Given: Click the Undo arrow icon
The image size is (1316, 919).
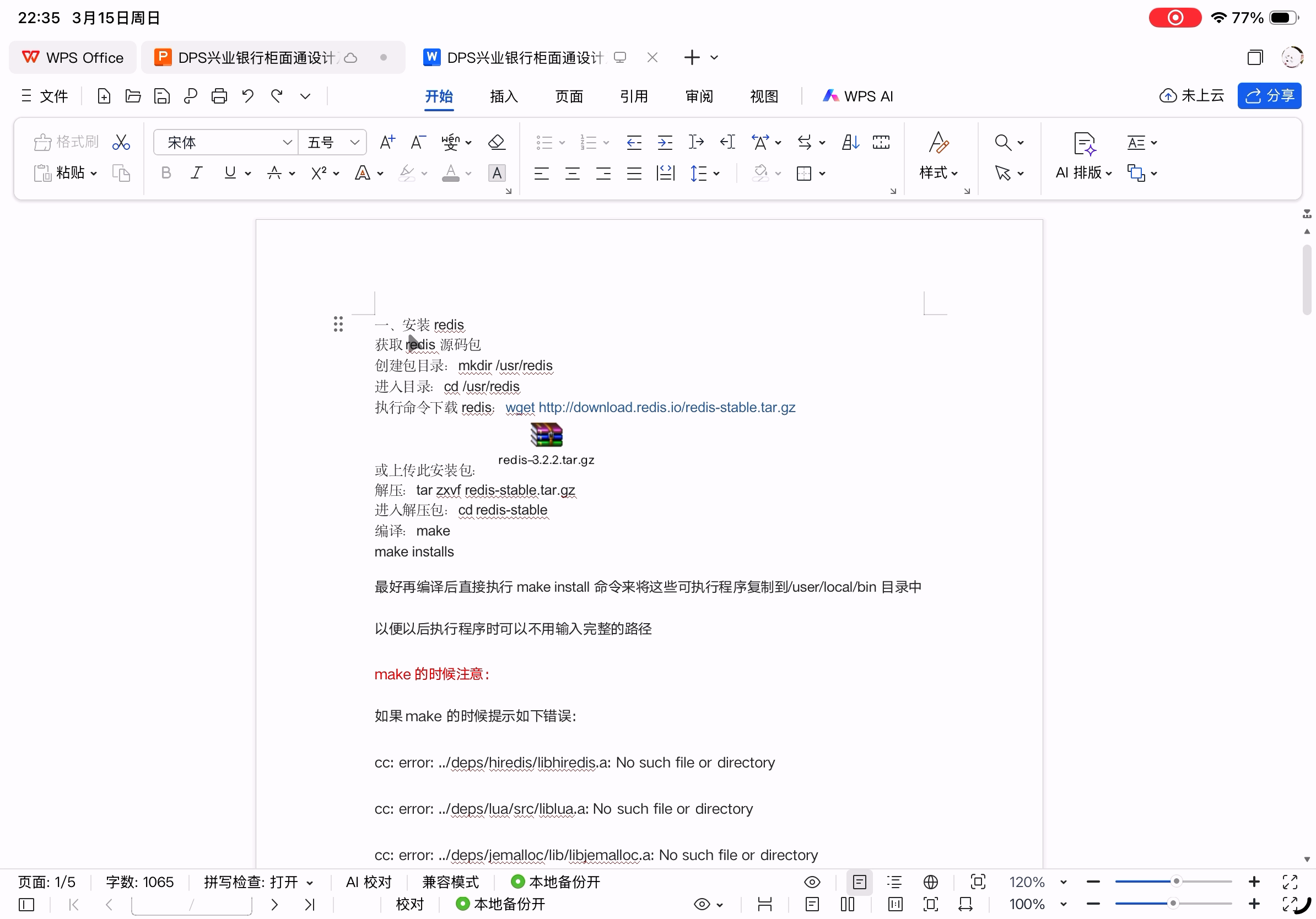Looking at the screenshot, I should (247, 96).
